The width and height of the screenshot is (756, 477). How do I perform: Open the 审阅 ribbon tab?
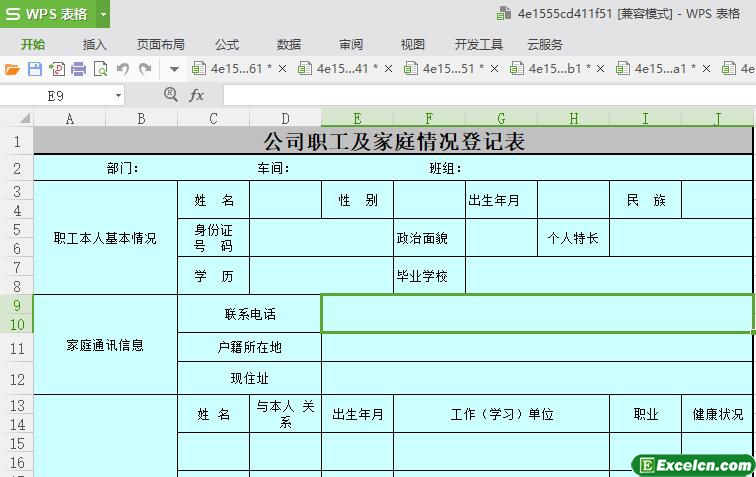coord(351,45)
